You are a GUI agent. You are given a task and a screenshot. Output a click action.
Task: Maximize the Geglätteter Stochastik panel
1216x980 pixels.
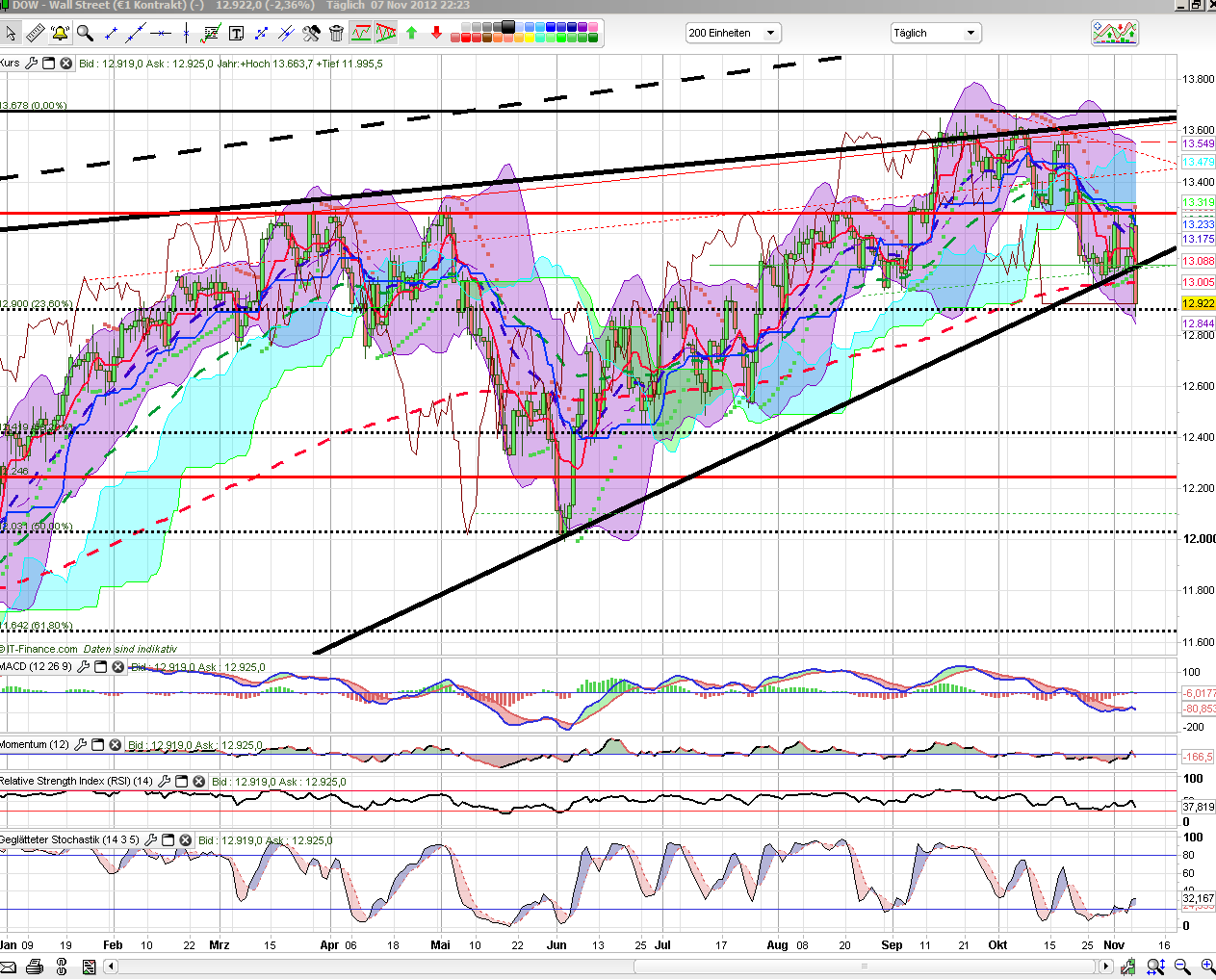point(168,839)
